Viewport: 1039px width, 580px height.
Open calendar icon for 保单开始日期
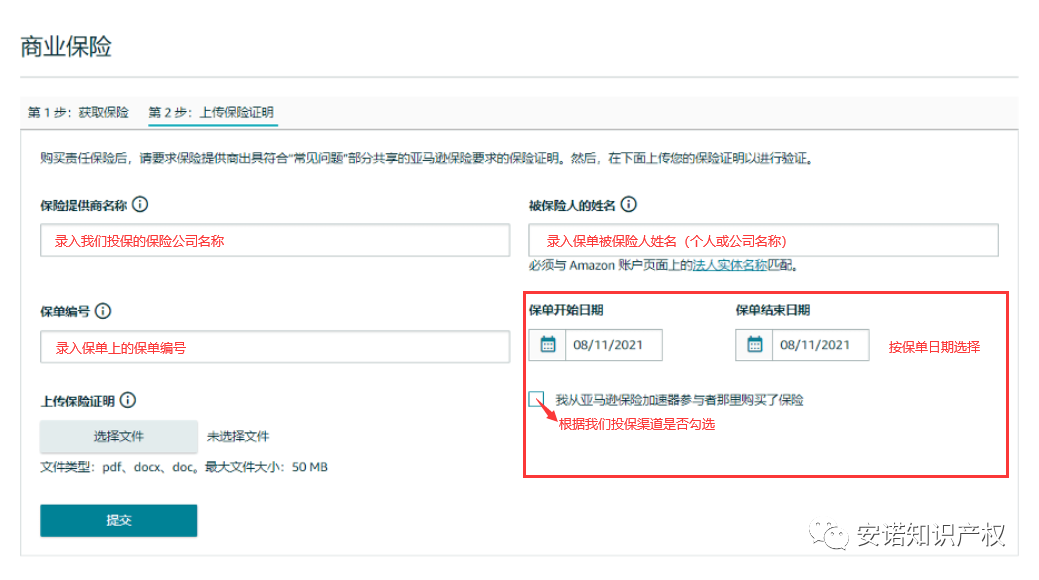click(x=548, y=345)
